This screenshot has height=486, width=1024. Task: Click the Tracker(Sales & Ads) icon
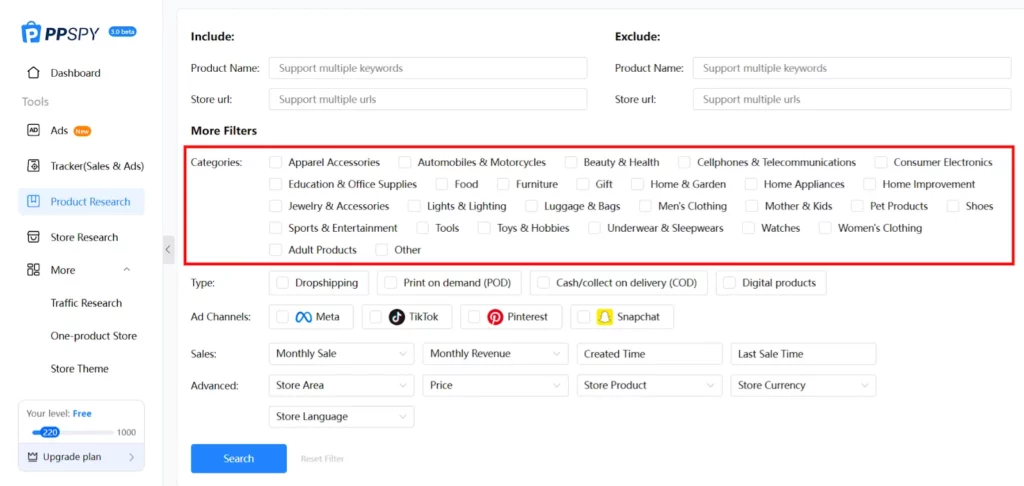pos(33,166)
